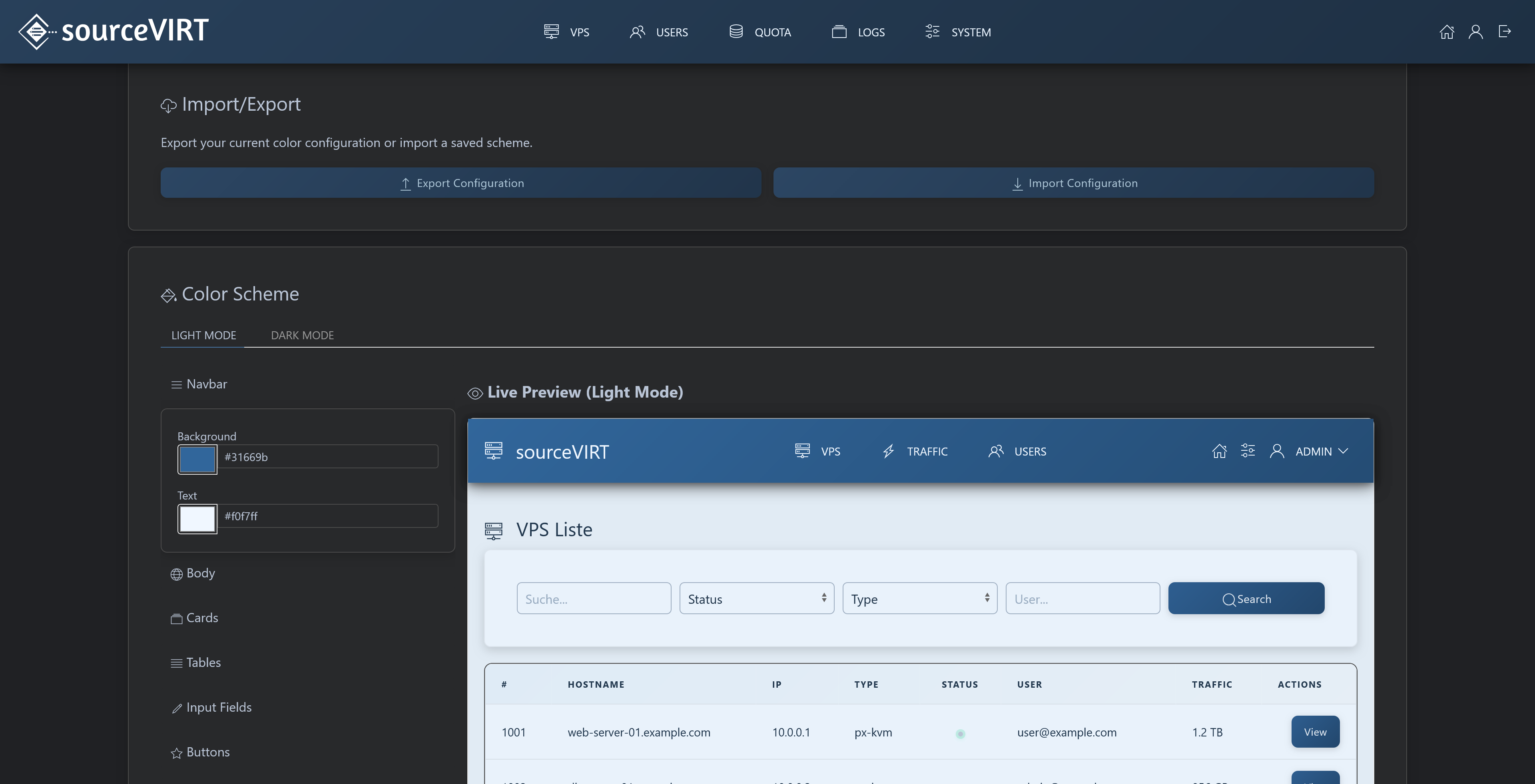Switch to the DARK MODE tab
Viewport: 1535px width, 784px height.
click(x=302, y=335)
